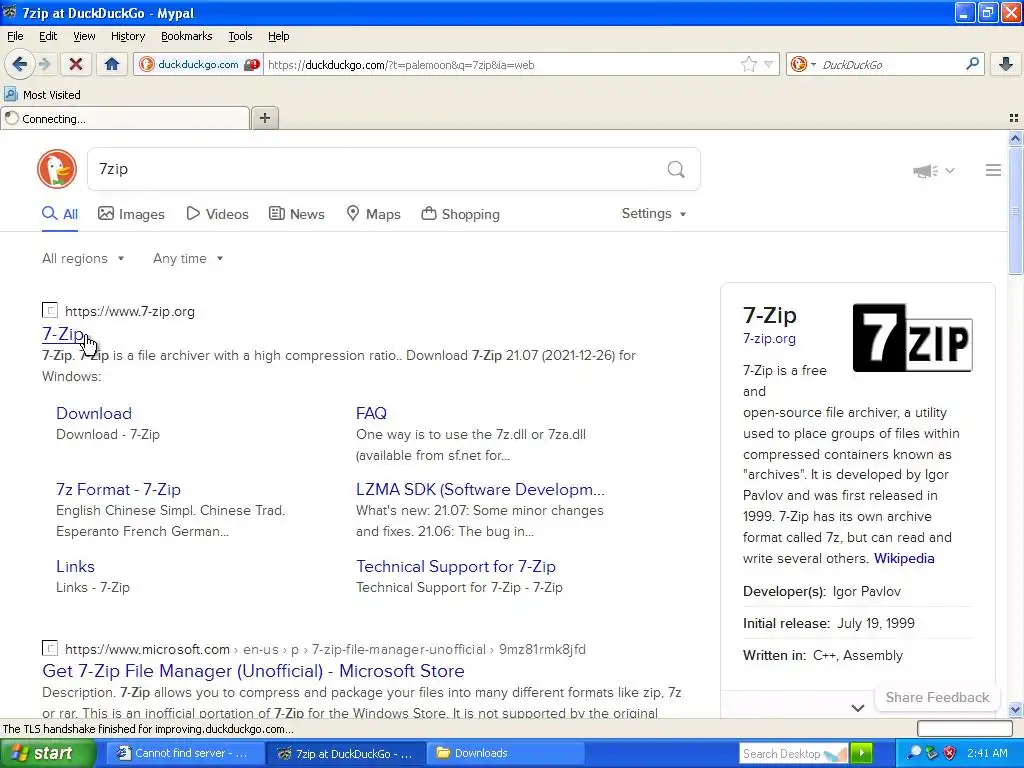Open the File menu
Image resolution: width=1024 pixels, height=768 pixels.
pyautogui.click(x=15, y=36)
